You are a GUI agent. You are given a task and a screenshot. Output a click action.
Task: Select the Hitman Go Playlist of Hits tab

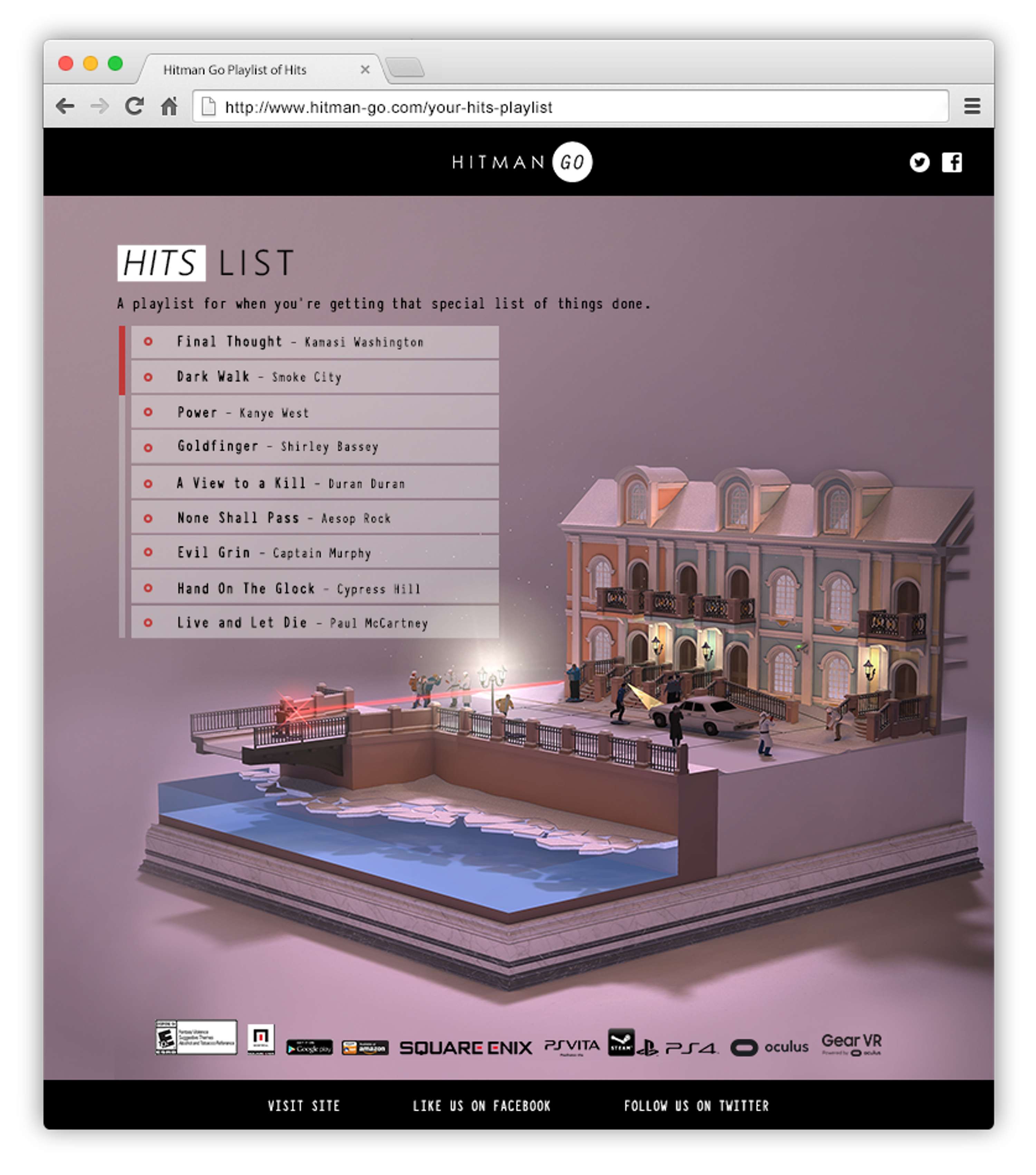[261, 69]
